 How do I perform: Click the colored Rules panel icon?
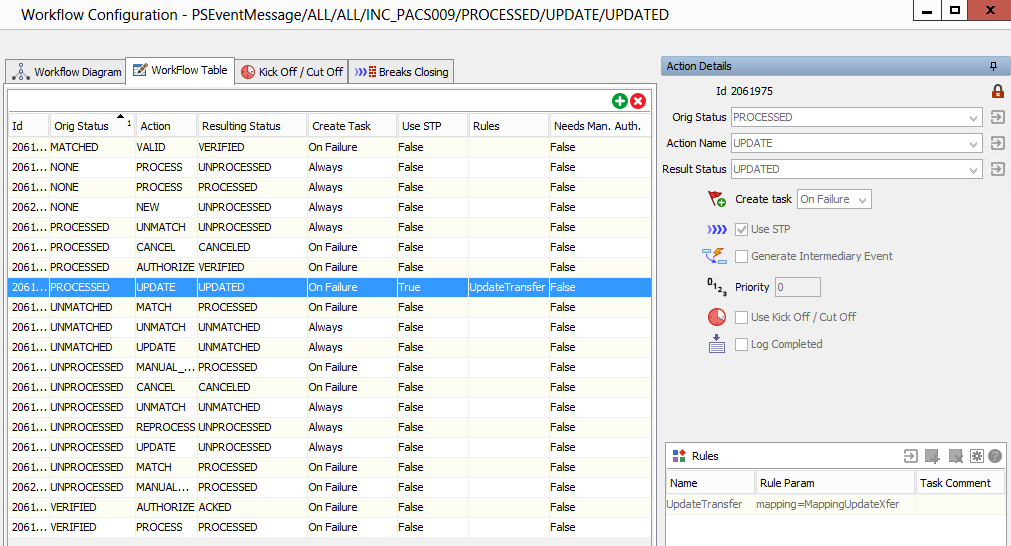coord(679,456)
